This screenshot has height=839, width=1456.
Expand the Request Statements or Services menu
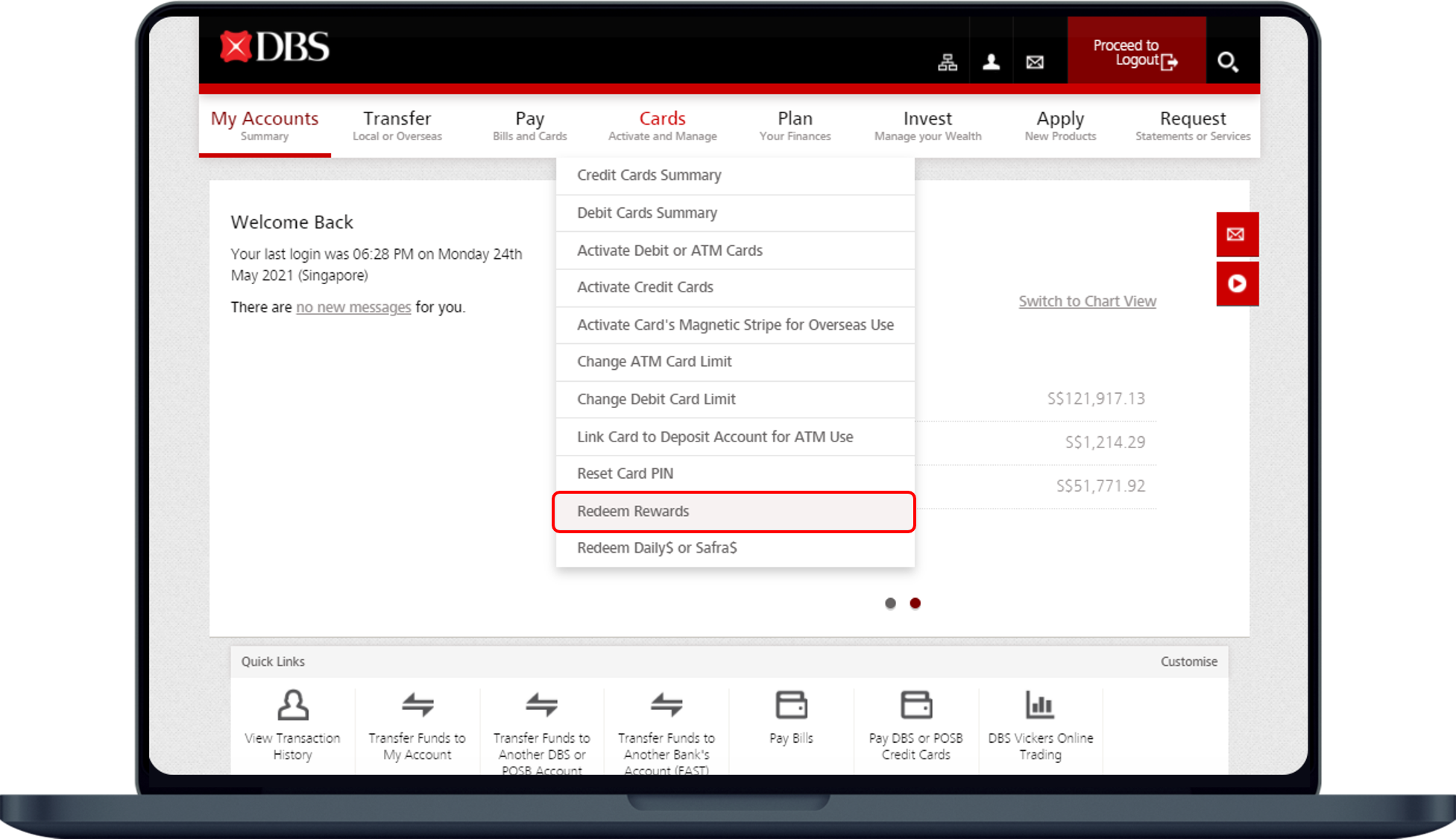click(1192, 125)
